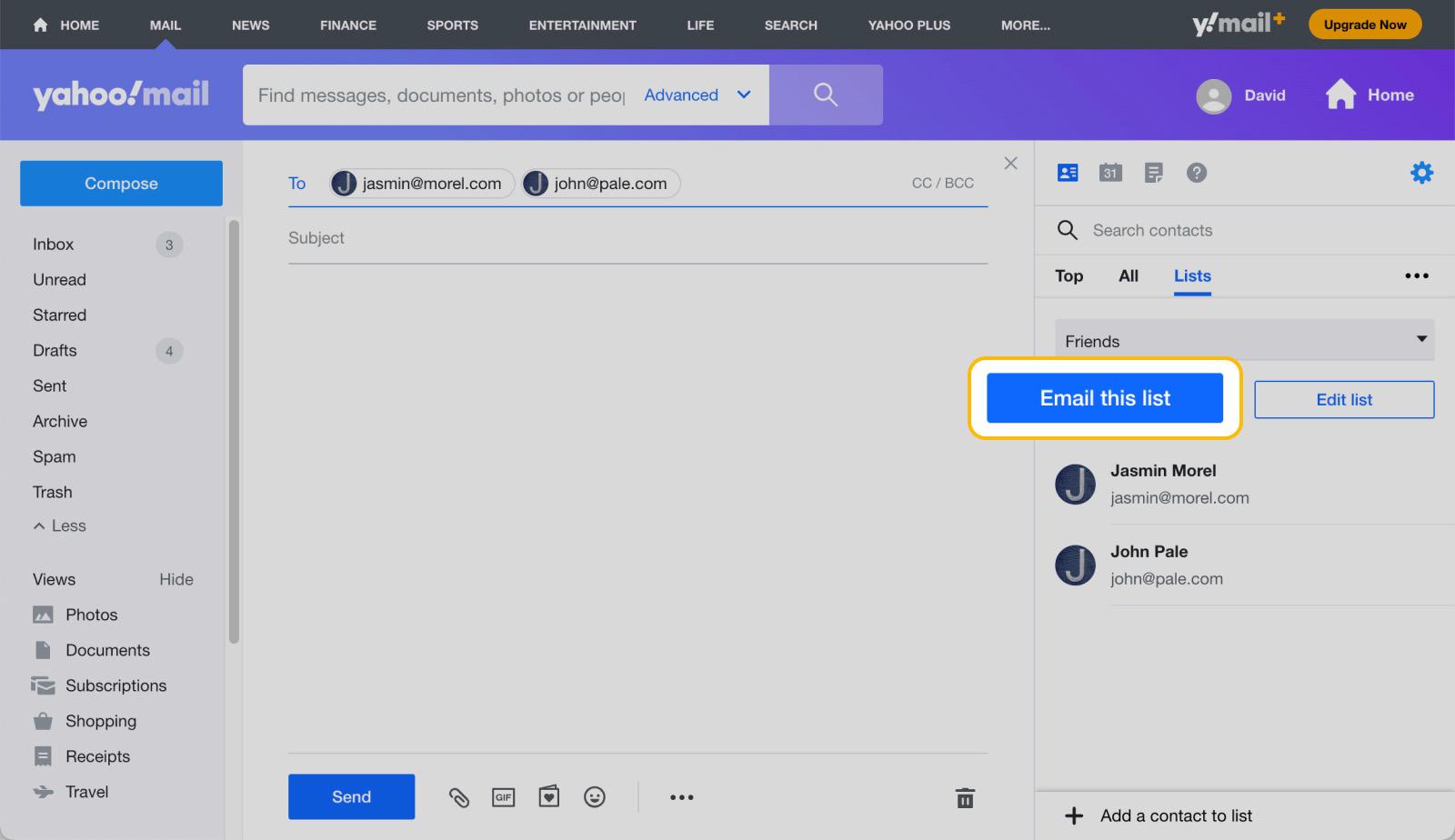The width and height of the screenshot is (1455, 840).
Task: Open YAHOO PLUS in top navigation
Action: coord(908,25)
